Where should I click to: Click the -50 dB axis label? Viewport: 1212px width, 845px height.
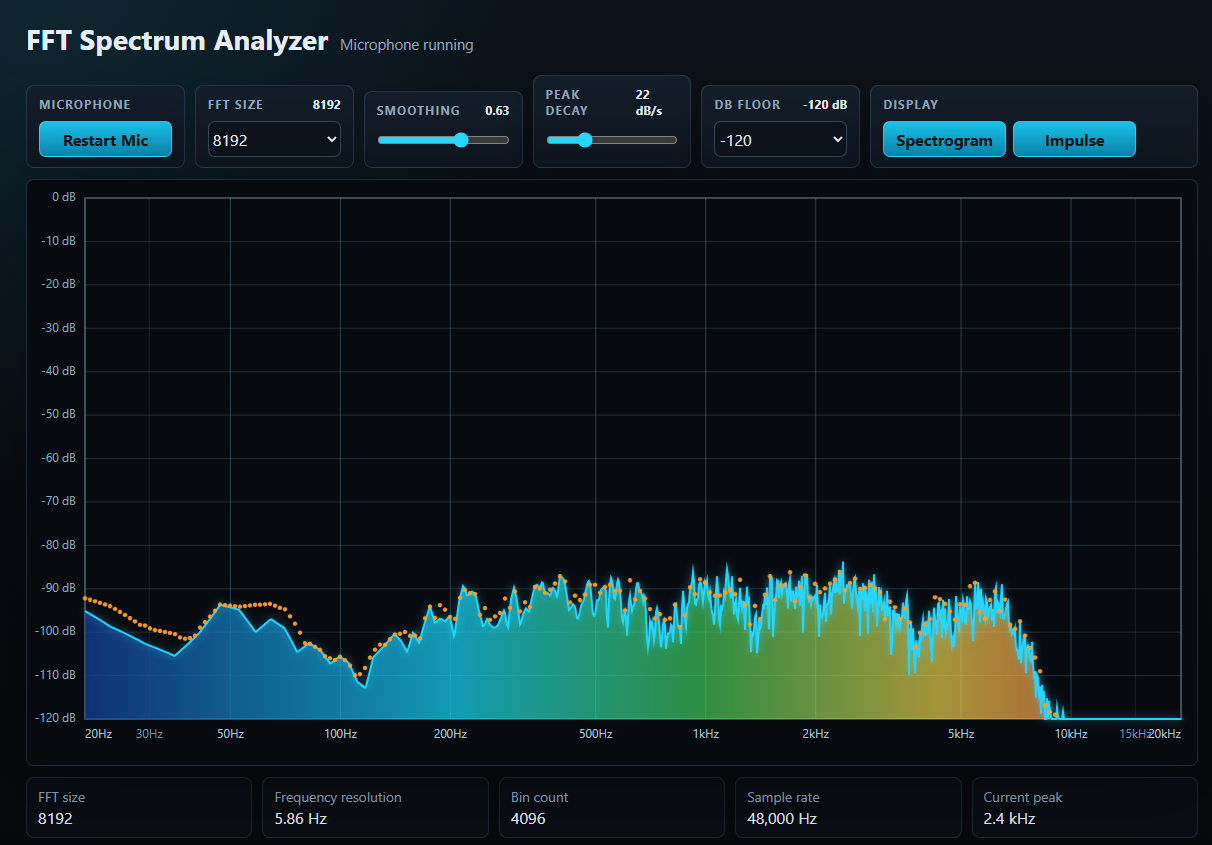[x=61, y=414]
